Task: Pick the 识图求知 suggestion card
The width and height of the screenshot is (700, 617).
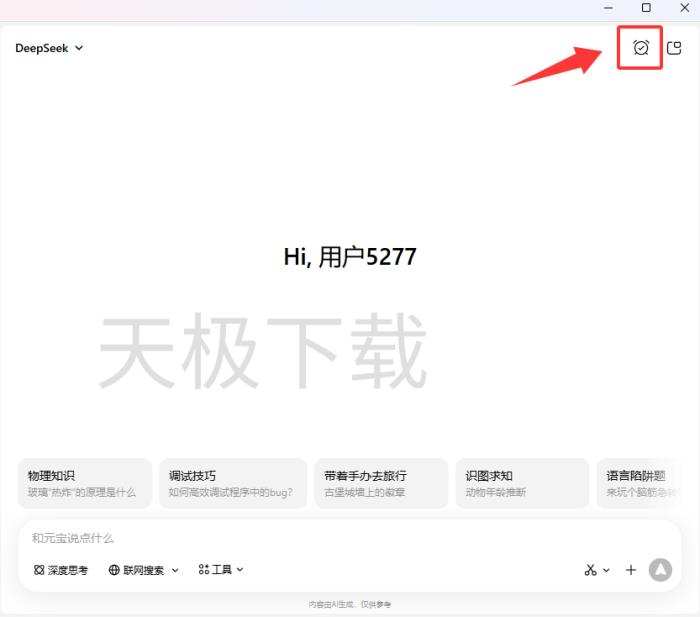Action: 522,483
